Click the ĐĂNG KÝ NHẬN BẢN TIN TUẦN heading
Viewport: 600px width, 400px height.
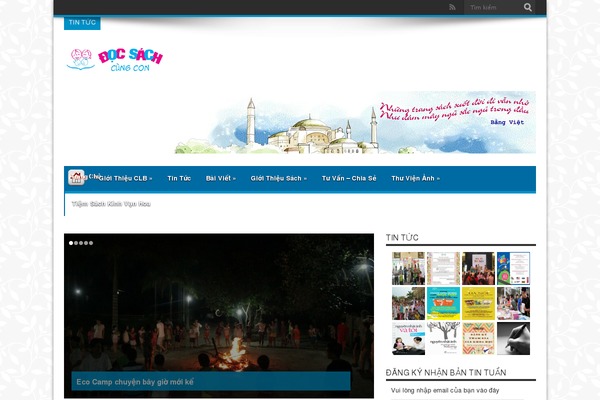coord(446,372)
